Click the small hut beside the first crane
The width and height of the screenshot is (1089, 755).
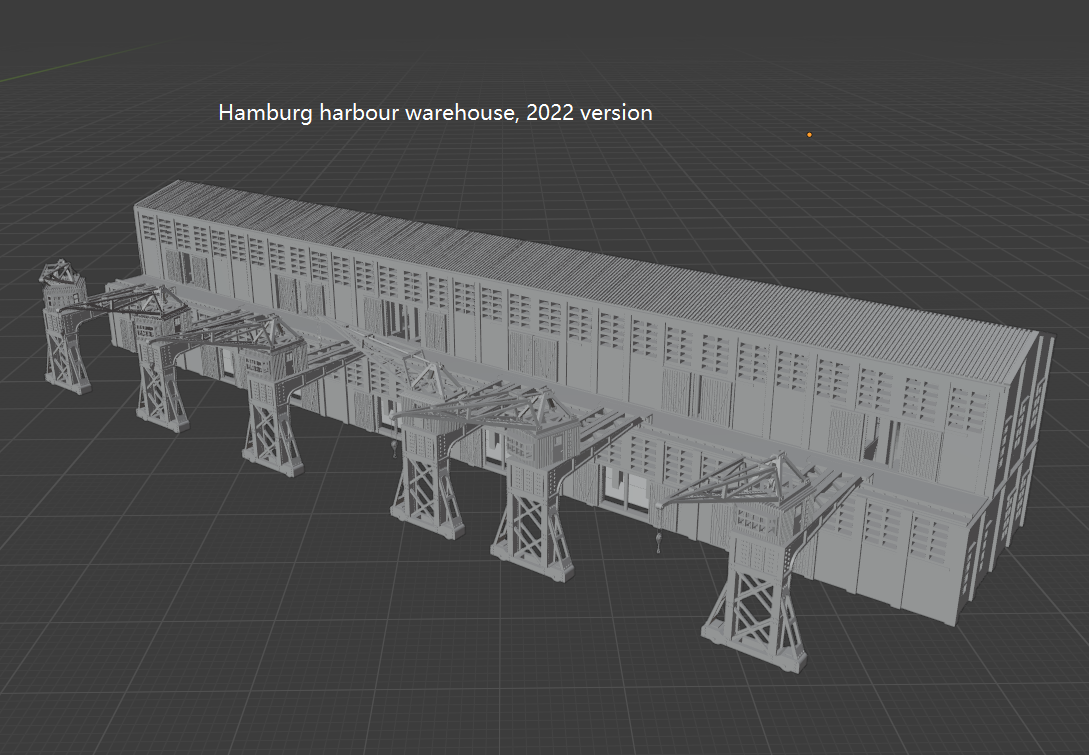[62, 290]
